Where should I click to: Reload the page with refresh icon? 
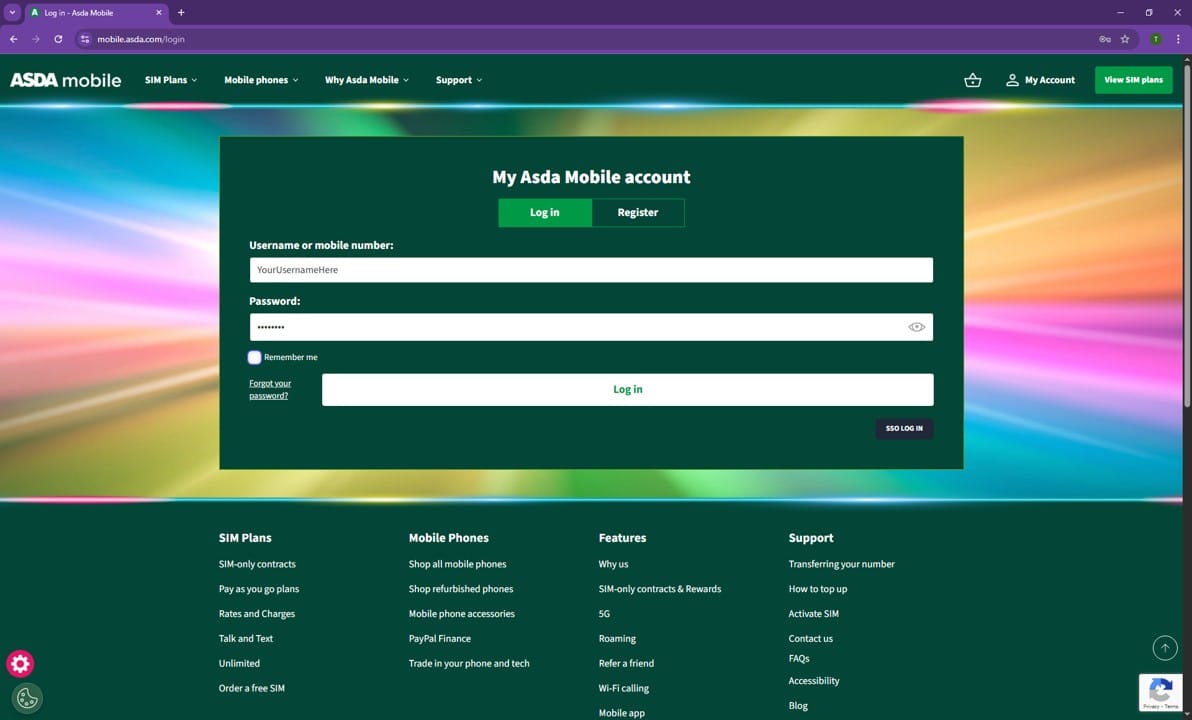58,39
